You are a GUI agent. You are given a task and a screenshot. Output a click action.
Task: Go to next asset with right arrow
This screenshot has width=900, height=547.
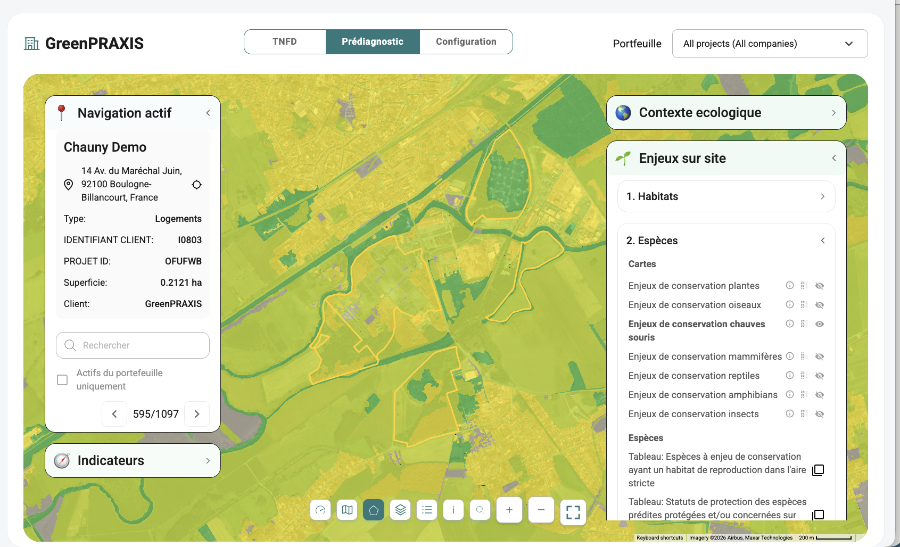(x=197, y=414)
